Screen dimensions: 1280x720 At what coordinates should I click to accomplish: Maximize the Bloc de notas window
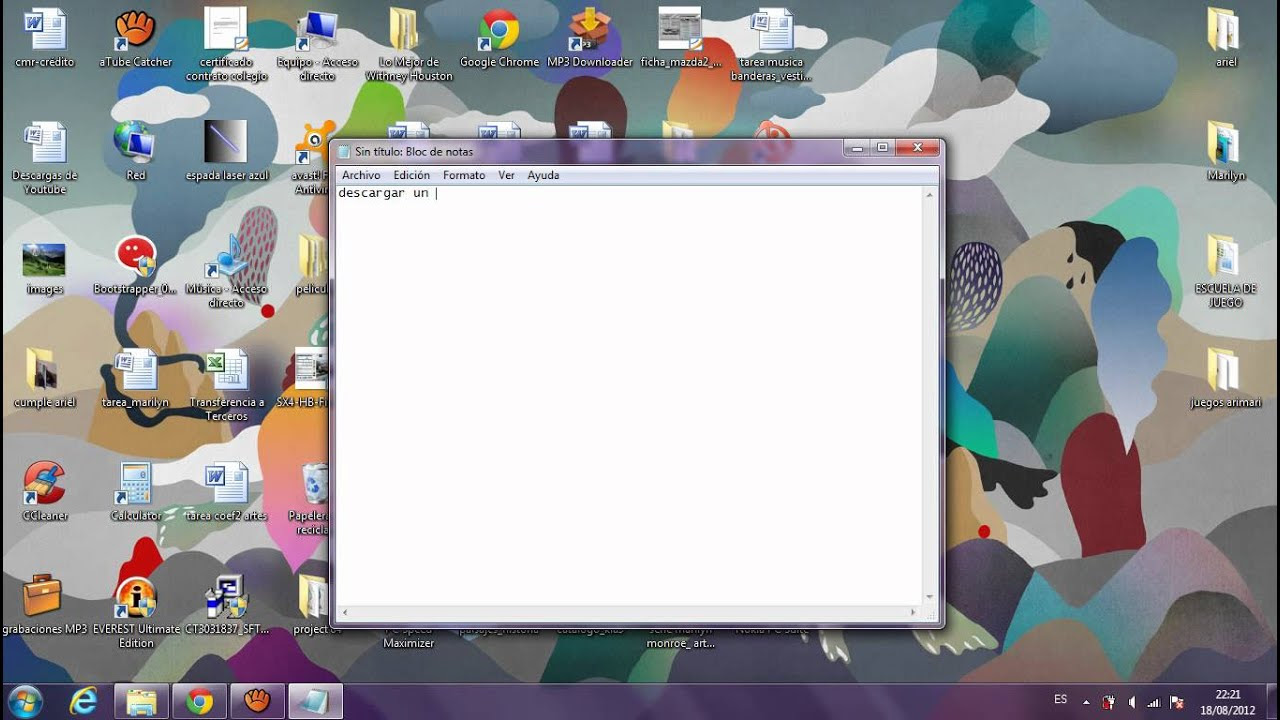pos(882,148)
